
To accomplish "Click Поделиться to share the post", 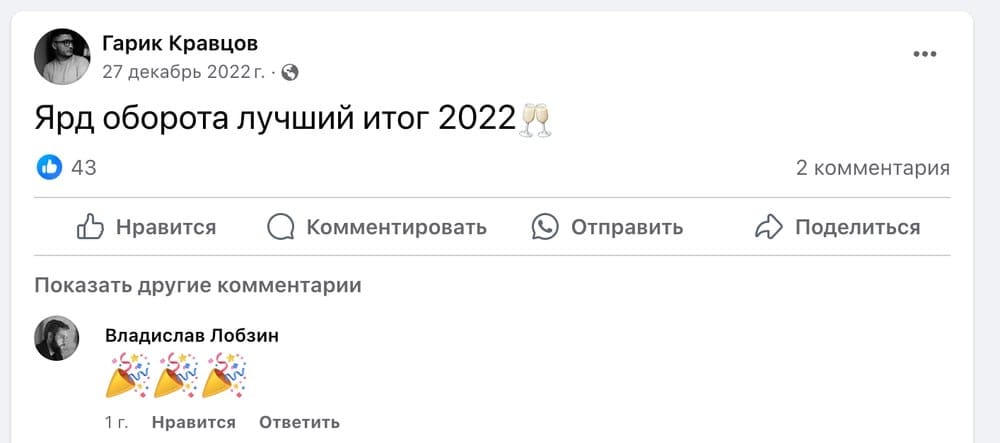I will [x=857, y=227].
